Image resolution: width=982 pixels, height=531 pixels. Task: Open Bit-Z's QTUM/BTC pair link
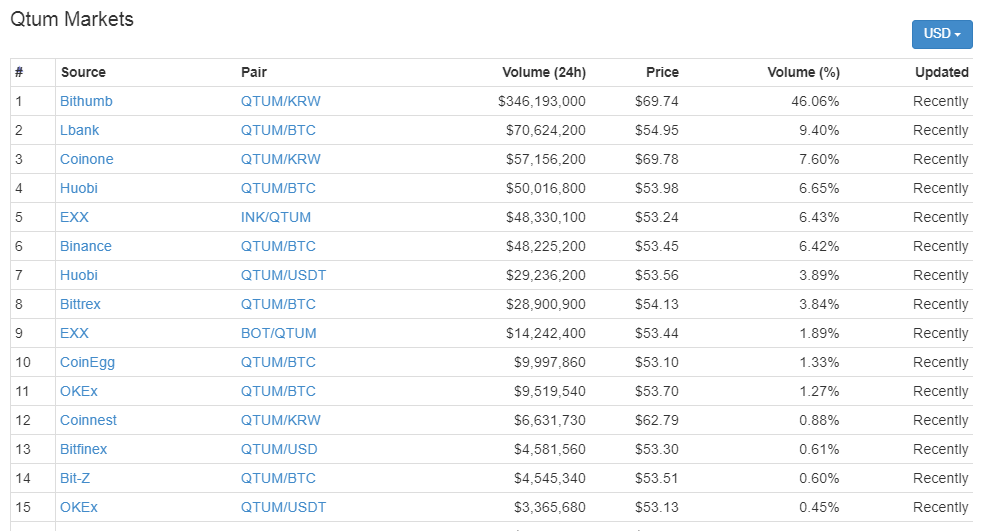point(278,478)
